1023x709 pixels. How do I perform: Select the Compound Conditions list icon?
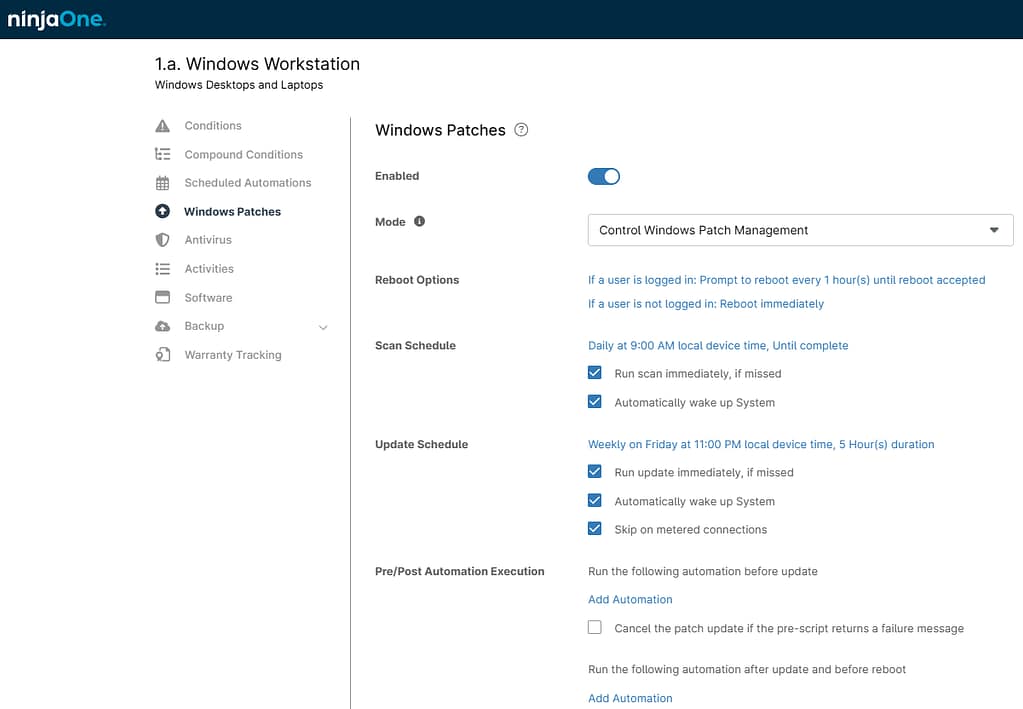coord(165,154)
